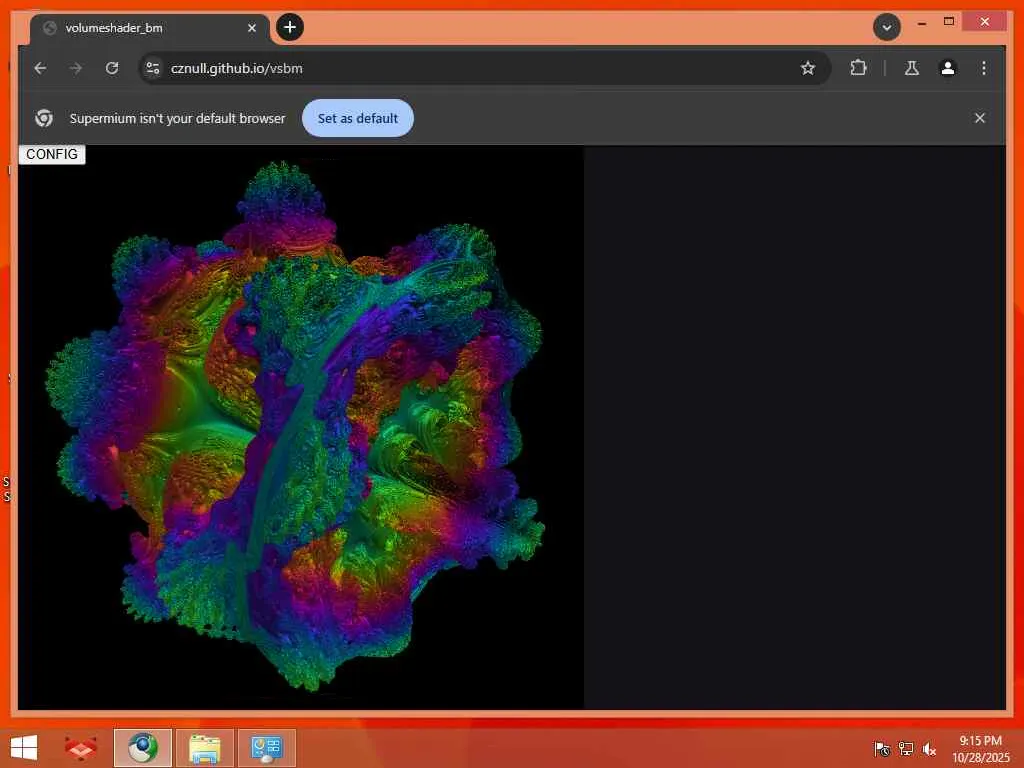Screen dimensions: 1024x768
Task: Open site information icon in address bar
Action: [153, 68]
